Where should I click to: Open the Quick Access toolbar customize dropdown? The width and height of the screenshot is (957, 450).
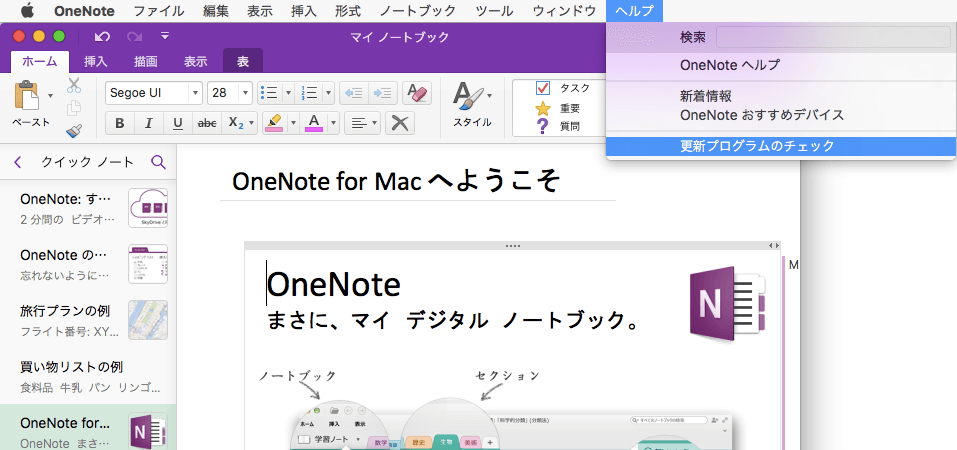click(x=165, y=37)
